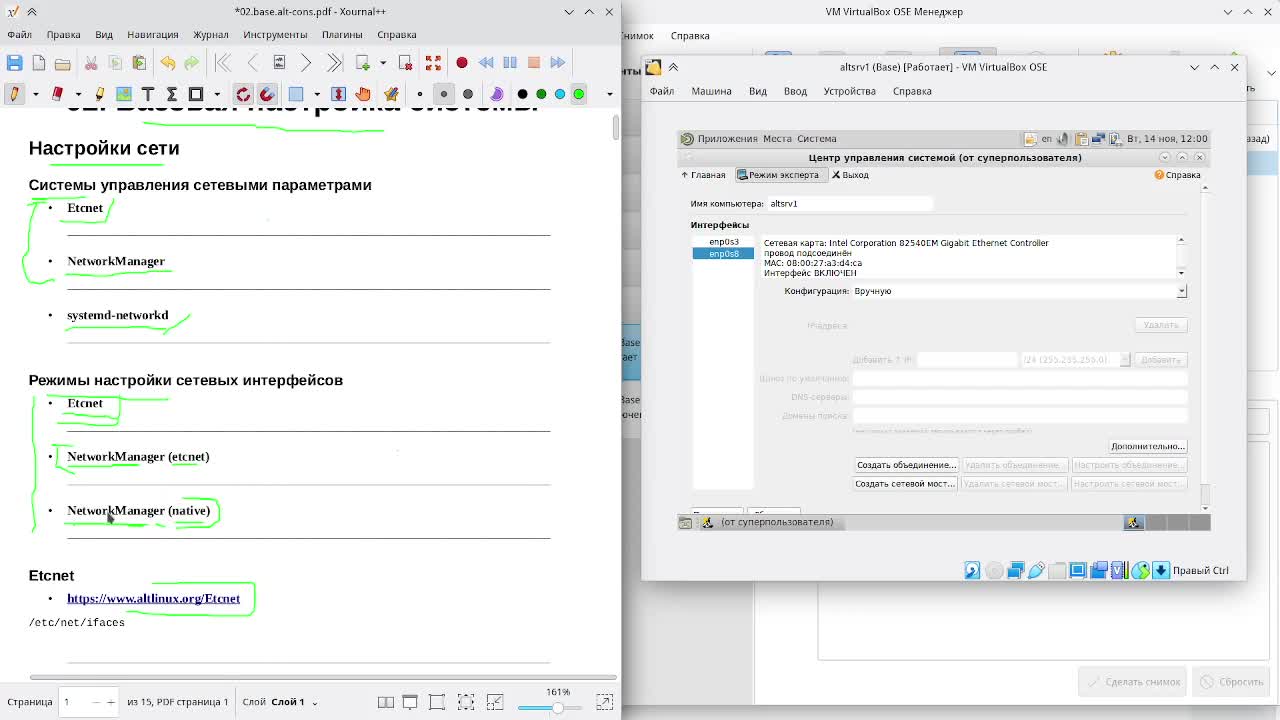Toggle the fill option
The image size is (1280, 720).
496,94
